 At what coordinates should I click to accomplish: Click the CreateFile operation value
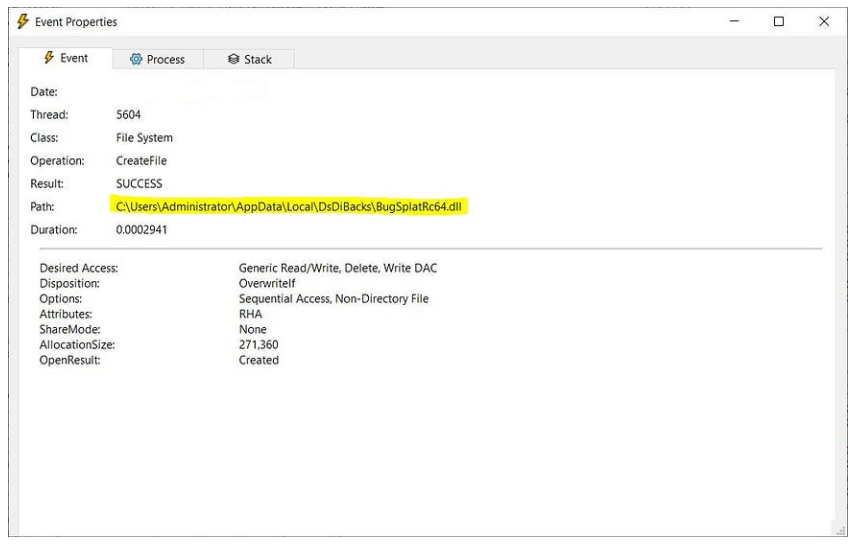click(x=141, y=161)
